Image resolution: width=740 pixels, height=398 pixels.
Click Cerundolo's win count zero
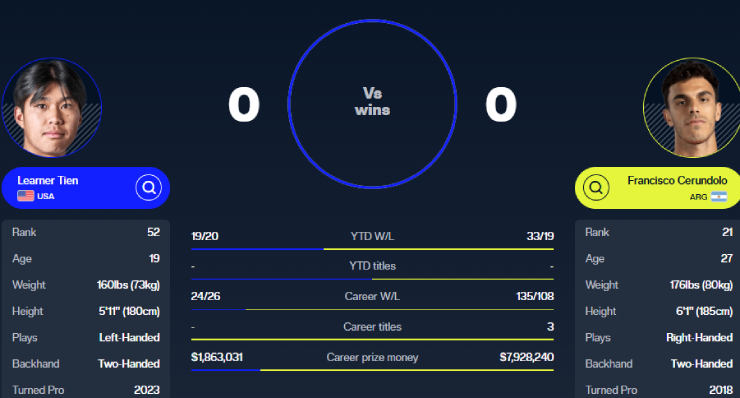click(501, 104)
